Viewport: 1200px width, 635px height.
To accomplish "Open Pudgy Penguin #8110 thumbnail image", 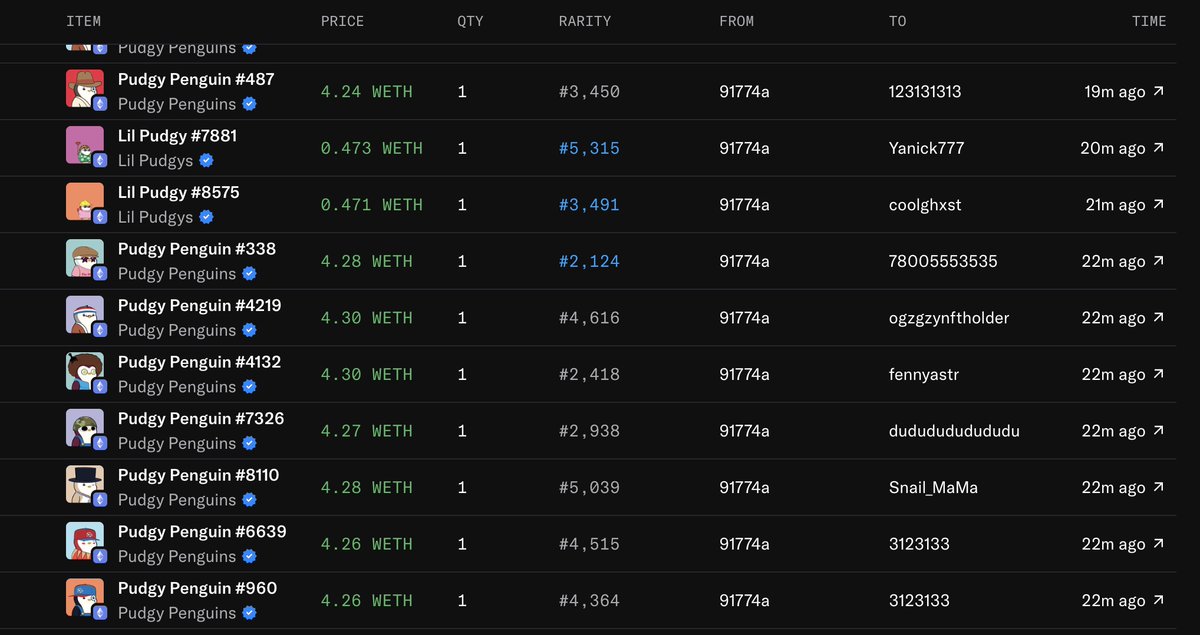I will (84, 484).
